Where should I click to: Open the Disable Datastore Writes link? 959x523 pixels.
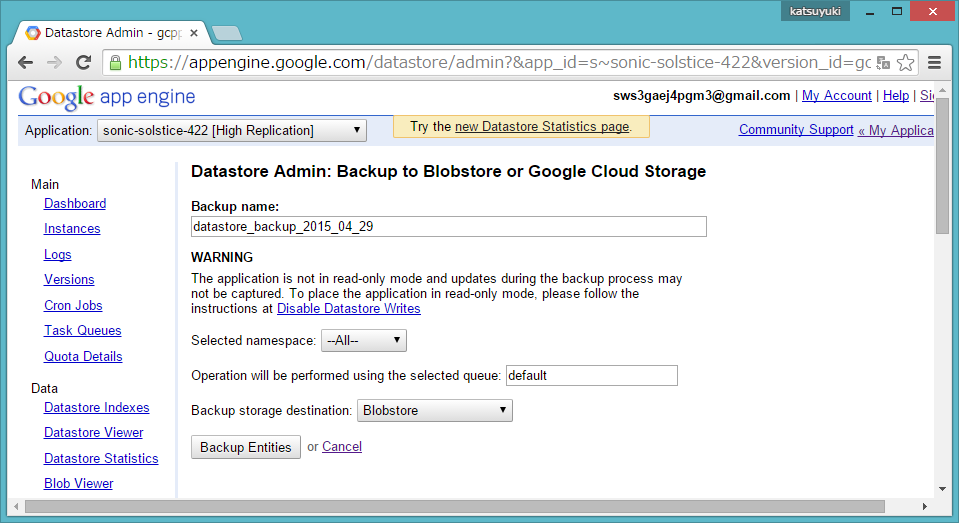click(x=349, y=308)
